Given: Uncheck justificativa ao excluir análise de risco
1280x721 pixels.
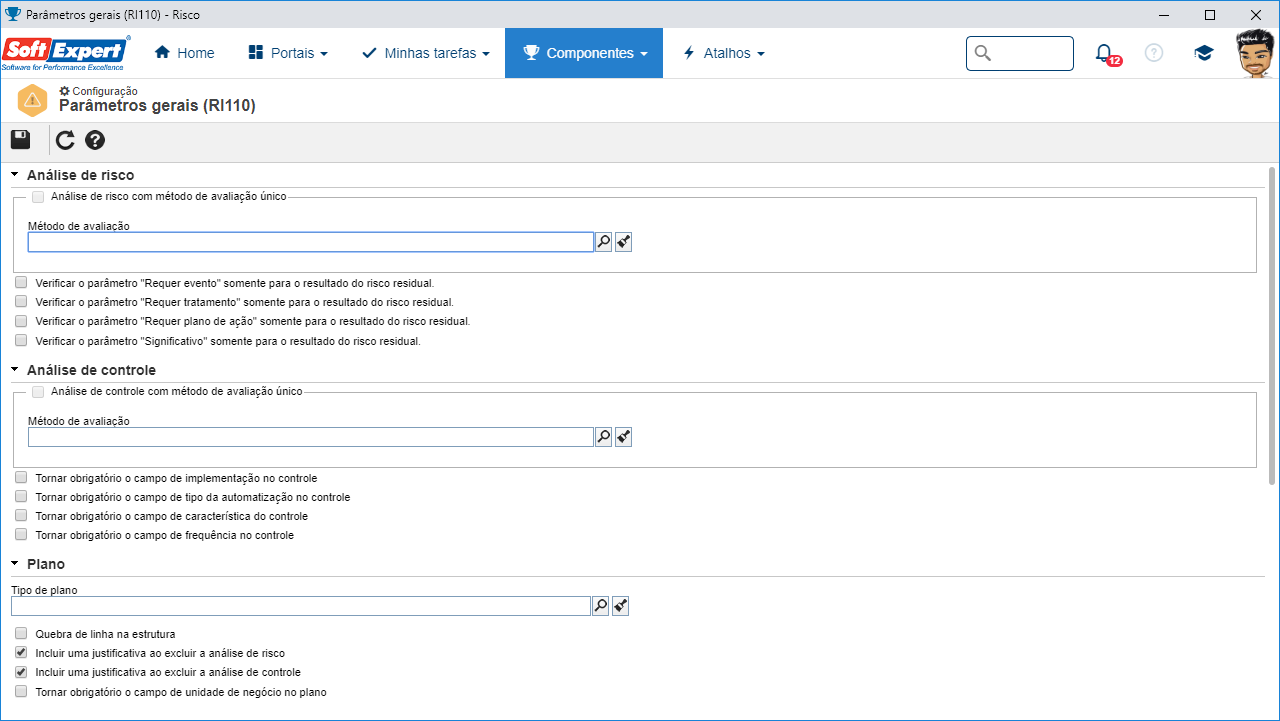Looking at the screenshot, I should [21, 653].
